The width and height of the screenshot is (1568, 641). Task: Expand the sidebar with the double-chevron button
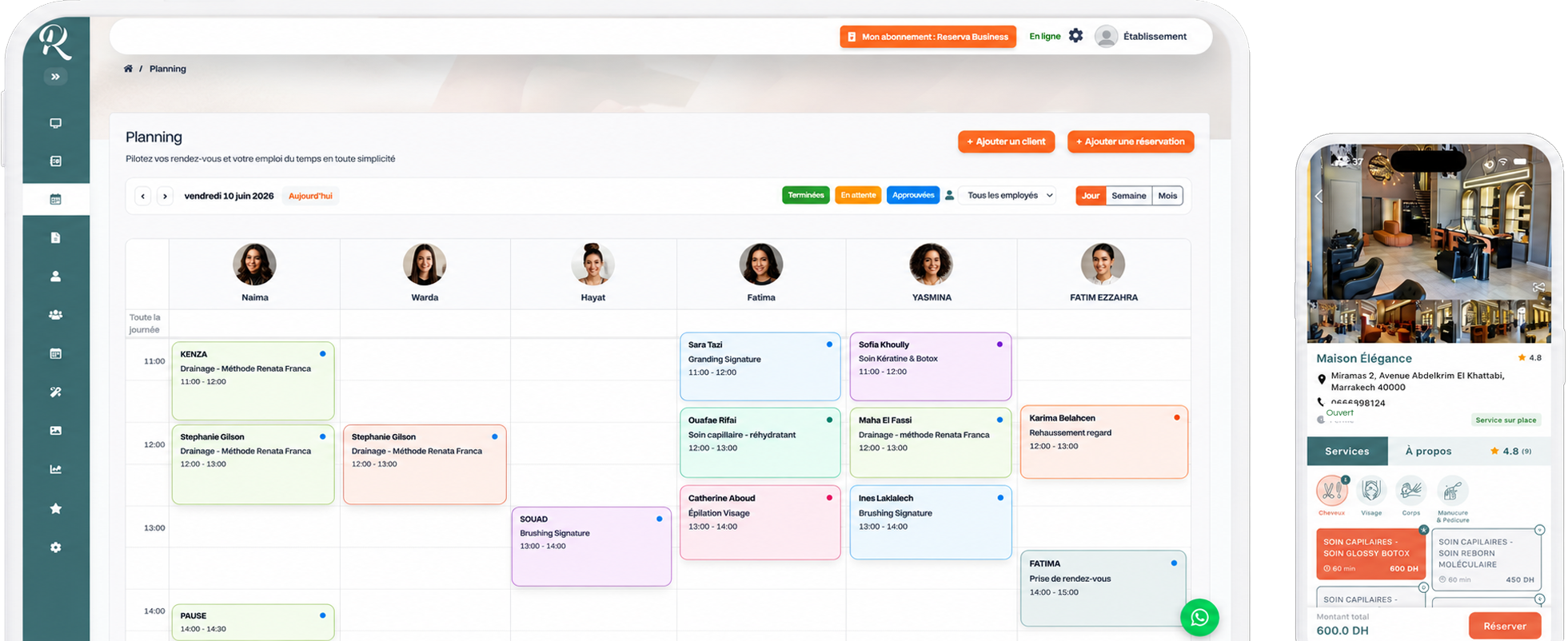coord(55,77)
